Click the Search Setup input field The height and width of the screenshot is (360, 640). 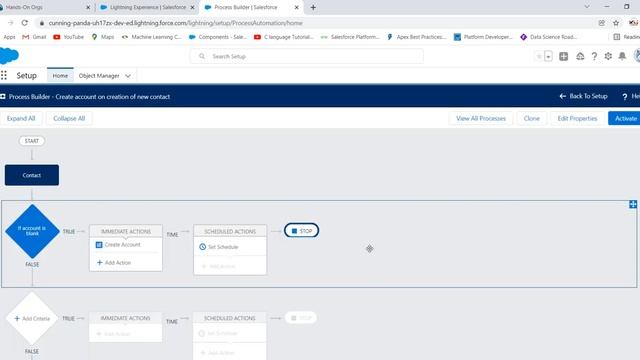[x=307, y=56]
